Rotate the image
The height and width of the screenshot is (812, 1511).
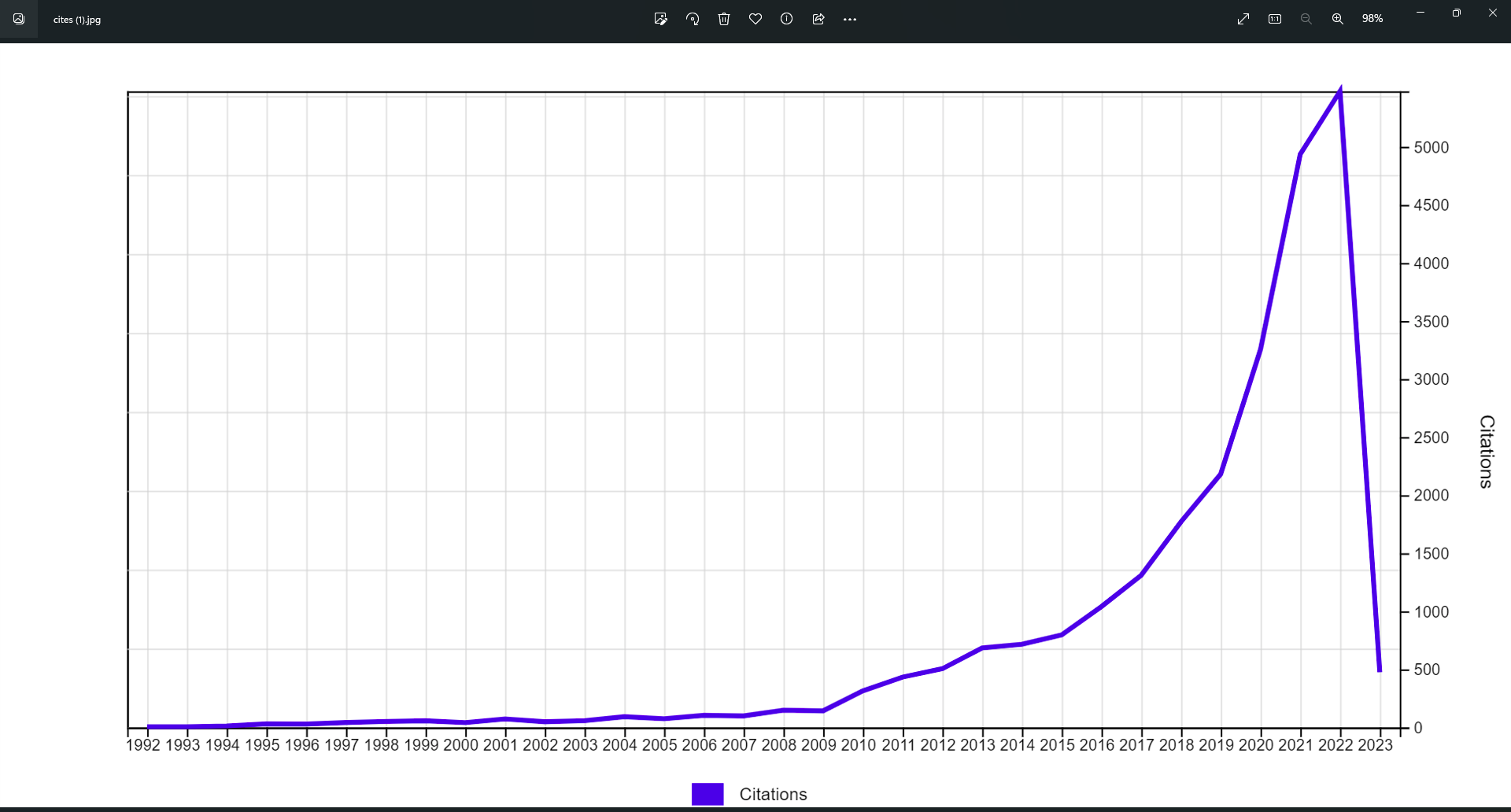coord(693,19)
